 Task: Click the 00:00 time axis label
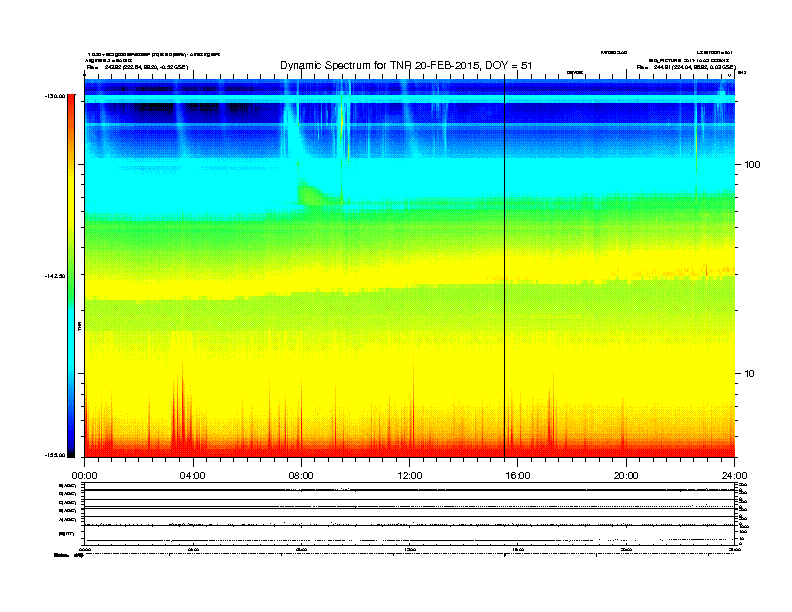(x=84, y=476)
